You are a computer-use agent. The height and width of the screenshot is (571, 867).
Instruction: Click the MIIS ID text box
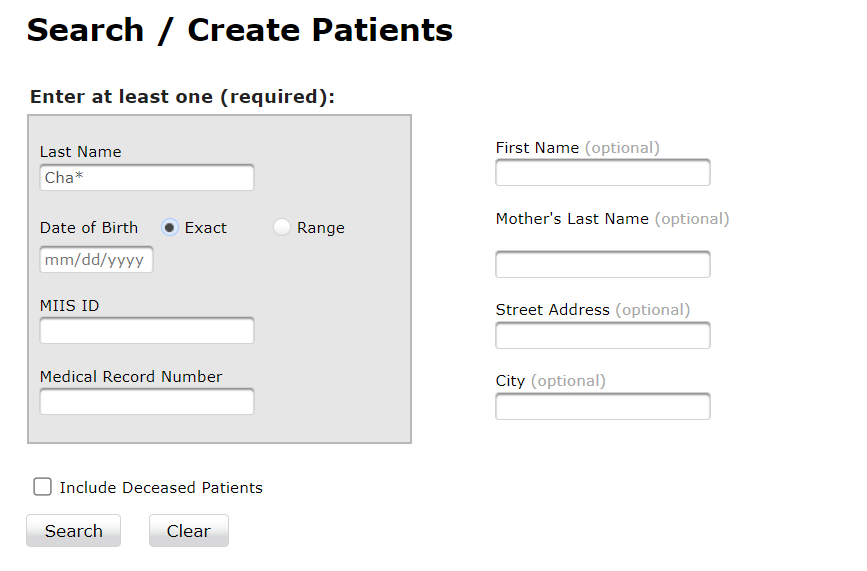coord(146,331)
